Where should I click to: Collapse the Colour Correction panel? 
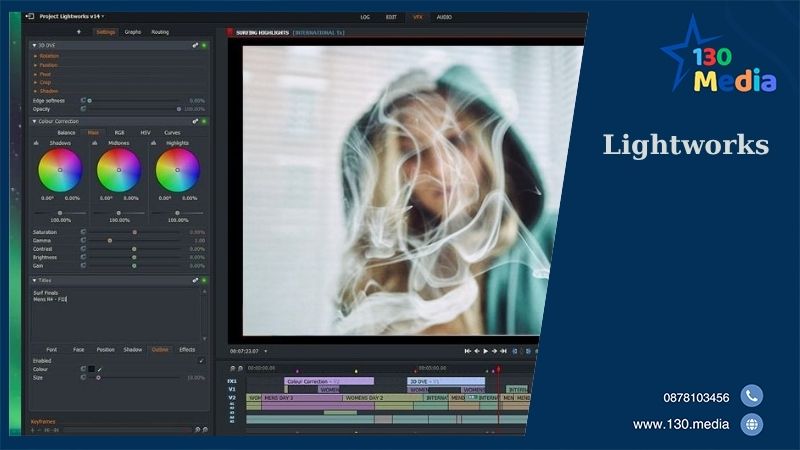point(34,121)
